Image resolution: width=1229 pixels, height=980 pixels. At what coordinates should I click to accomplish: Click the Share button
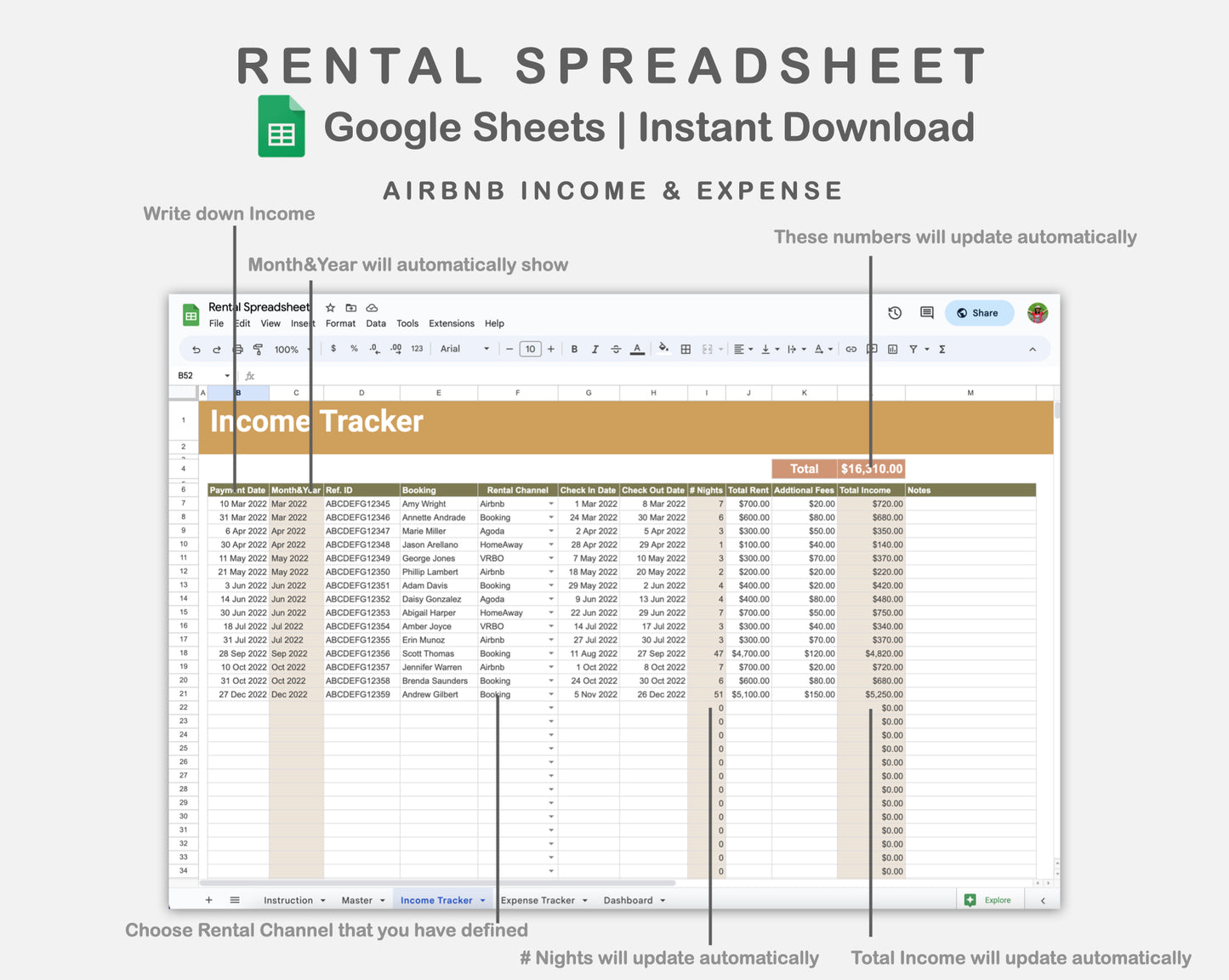pos(979,313)
